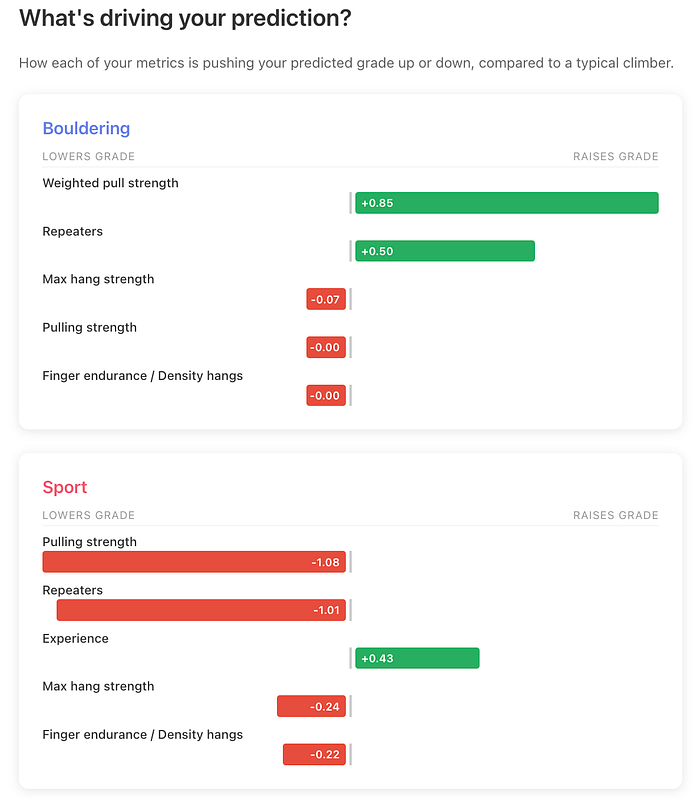The image size is (700, 800).
Task: Select the +0.50 Repeaters bar in Bouldering
Action: point(445,251)
